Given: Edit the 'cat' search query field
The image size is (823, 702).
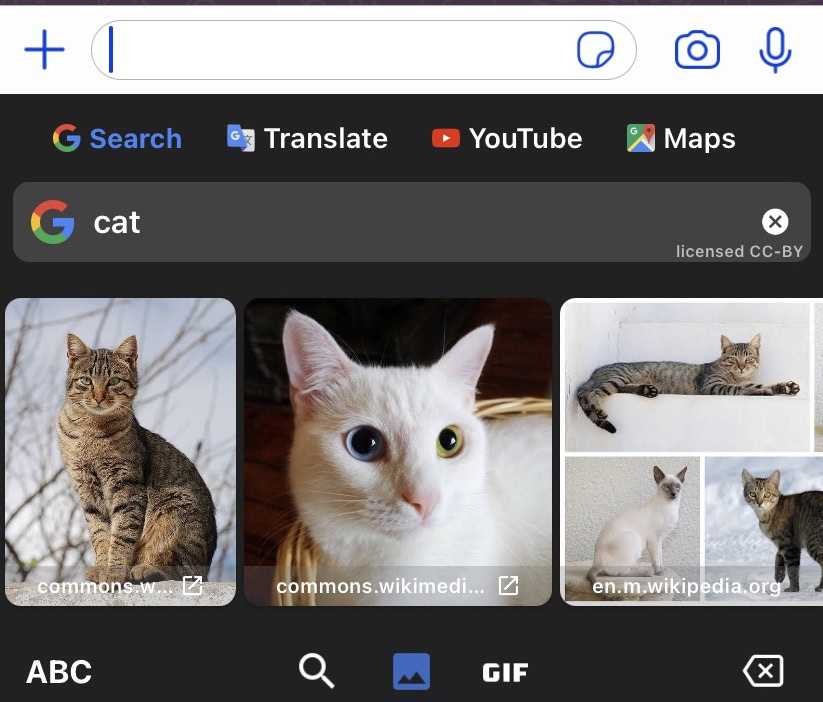Looking at the screenshot, I should 412,222.
